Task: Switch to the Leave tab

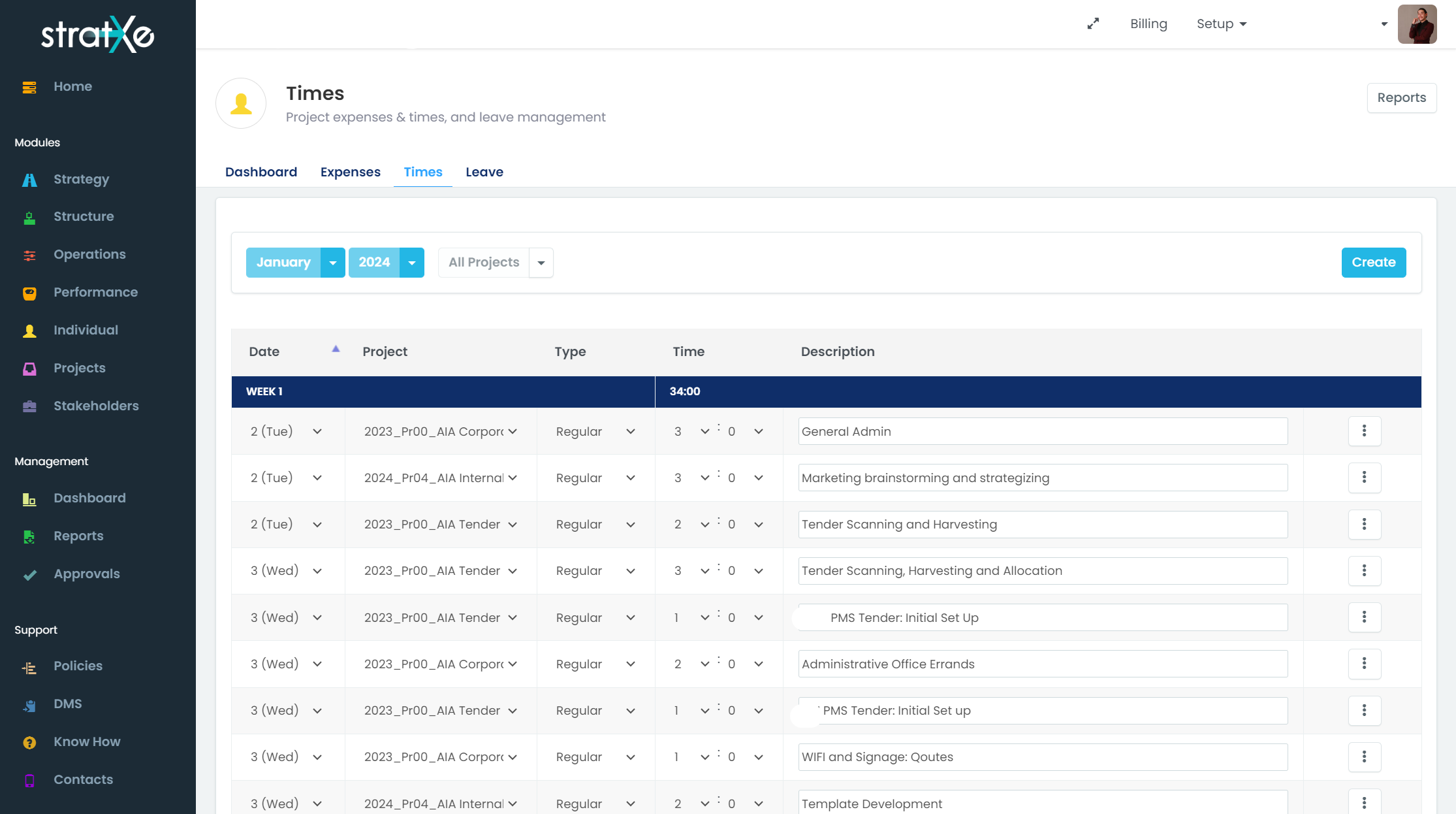Action: [484, 172]
